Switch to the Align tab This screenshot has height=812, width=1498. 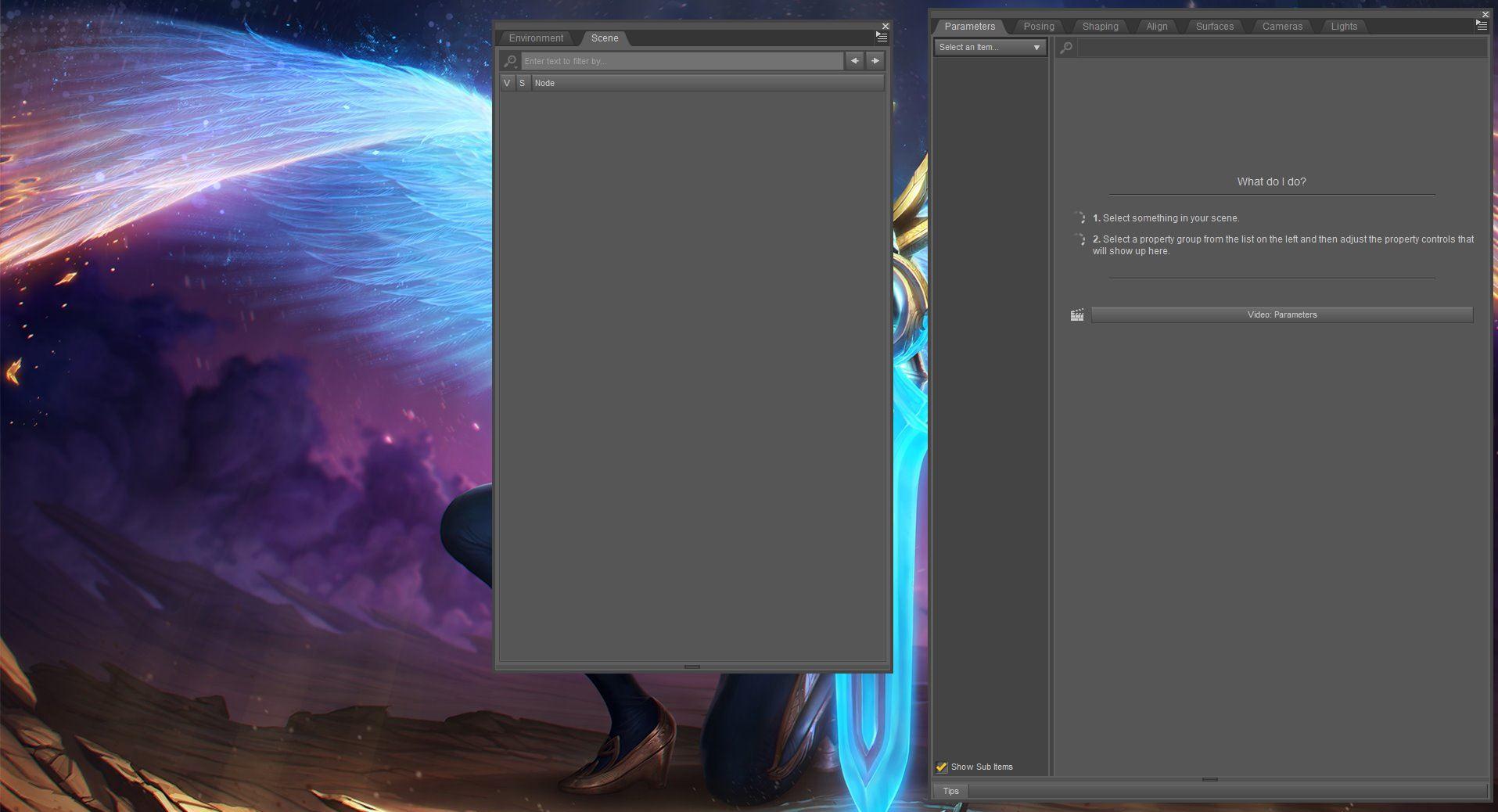tap(1157, 27)
